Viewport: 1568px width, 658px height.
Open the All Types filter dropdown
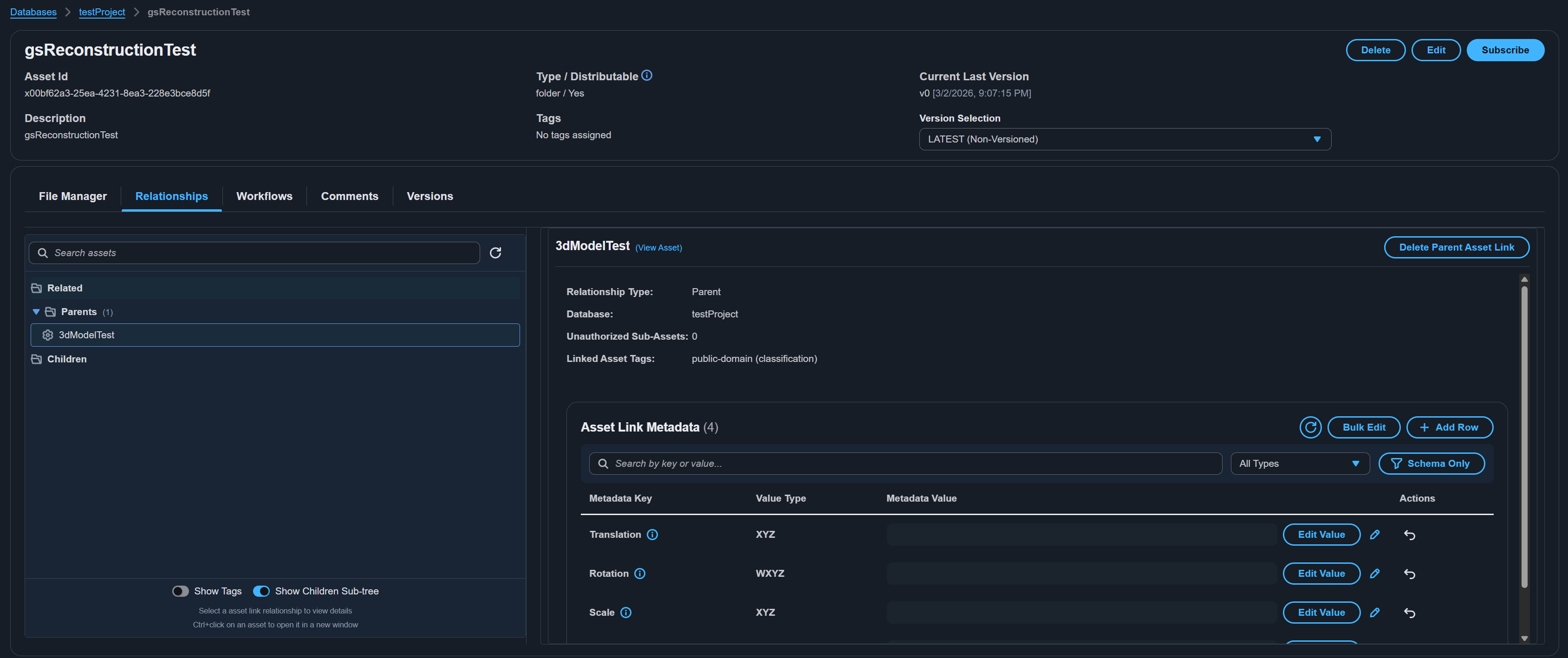pos(1300,464)
